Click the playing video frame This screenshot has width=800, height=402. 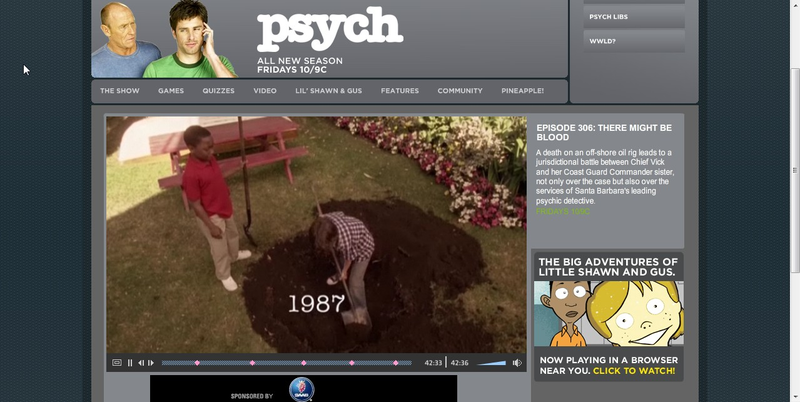(x=316, y=235)
